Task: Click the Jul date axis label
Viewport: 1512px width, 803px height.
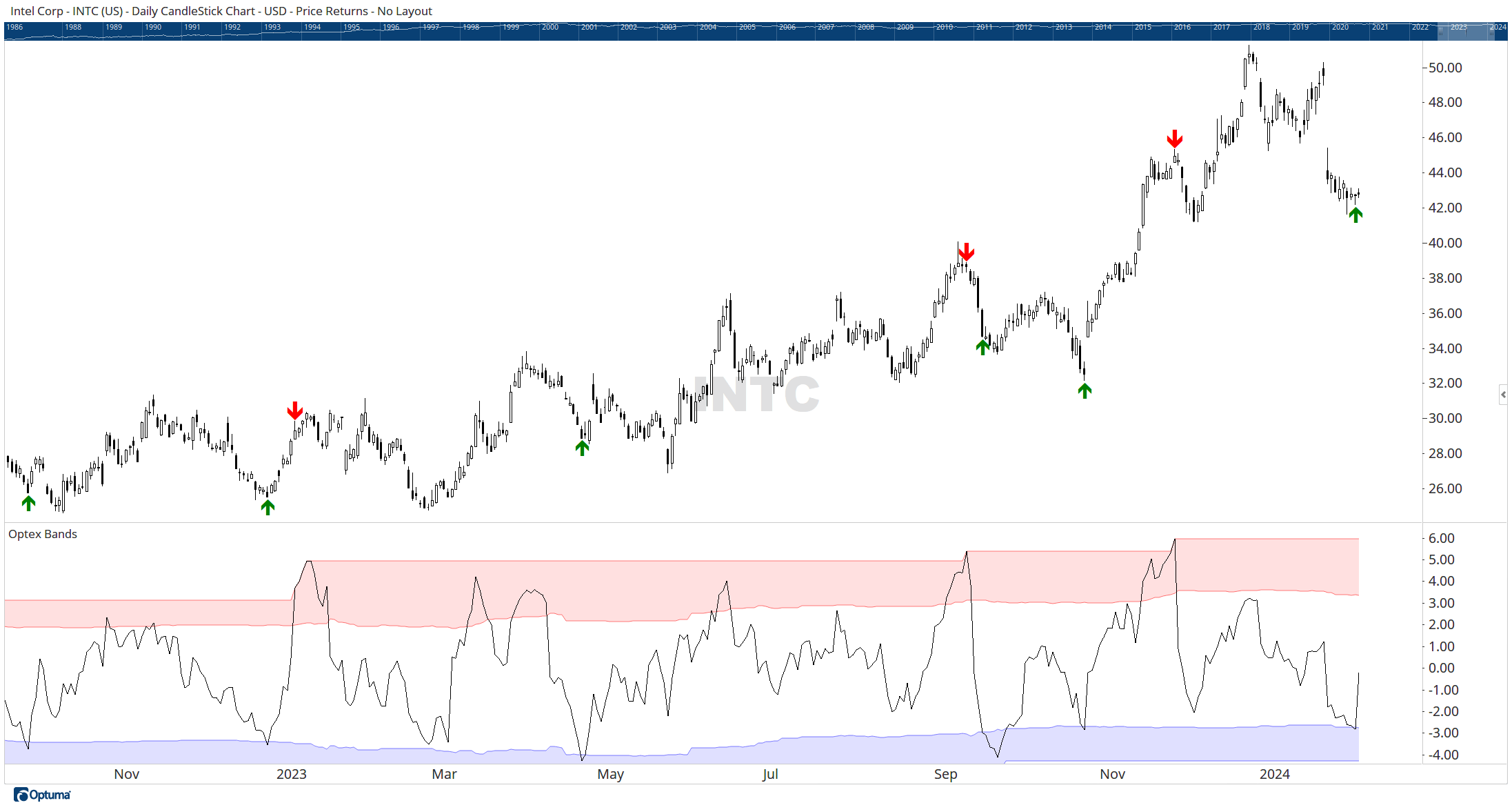Action: pos(770,774)
